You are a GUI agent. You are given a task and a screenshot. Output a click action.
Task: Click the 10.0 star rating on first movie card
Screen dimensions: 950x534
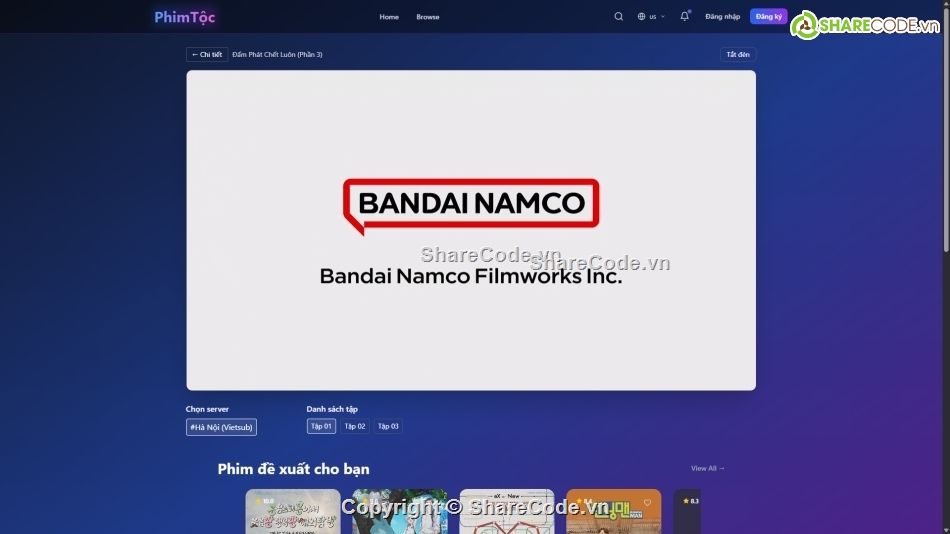265,501
